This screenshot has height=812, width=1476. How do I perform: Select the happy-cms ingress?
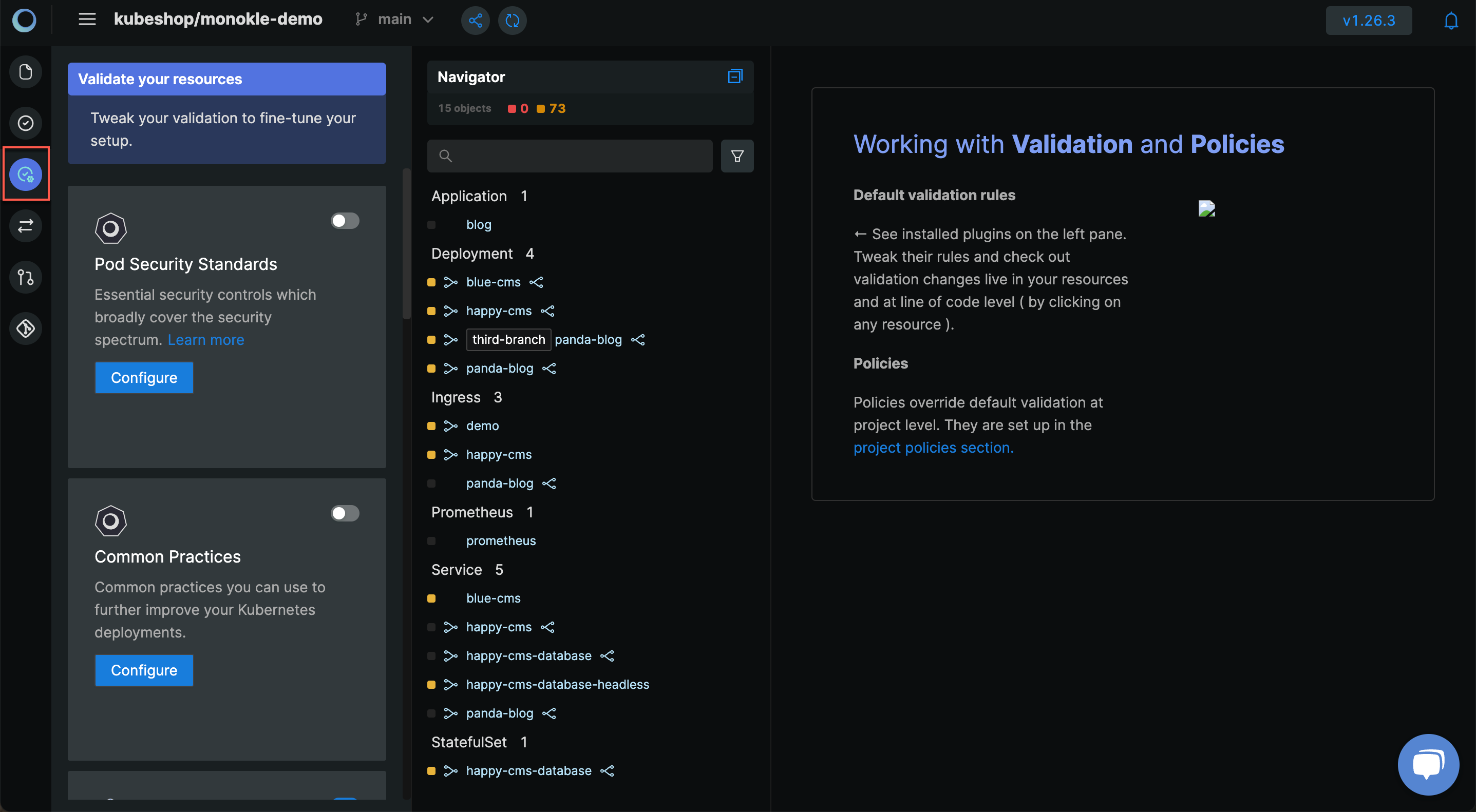coord(499,455)
